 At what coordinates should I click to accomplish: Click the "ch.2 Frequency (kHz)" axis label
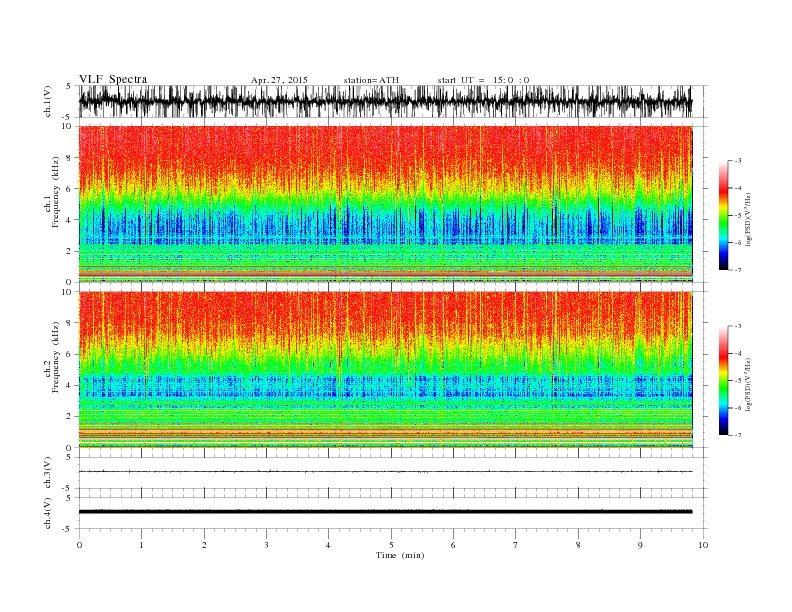pos(52,358)
